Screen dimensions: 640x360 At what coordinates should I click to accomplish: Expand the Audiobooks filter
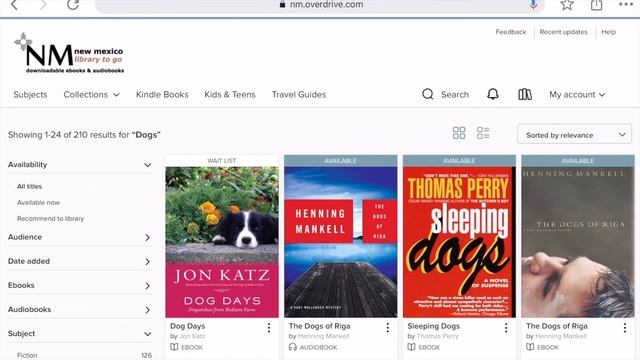[x=80, y=309]
